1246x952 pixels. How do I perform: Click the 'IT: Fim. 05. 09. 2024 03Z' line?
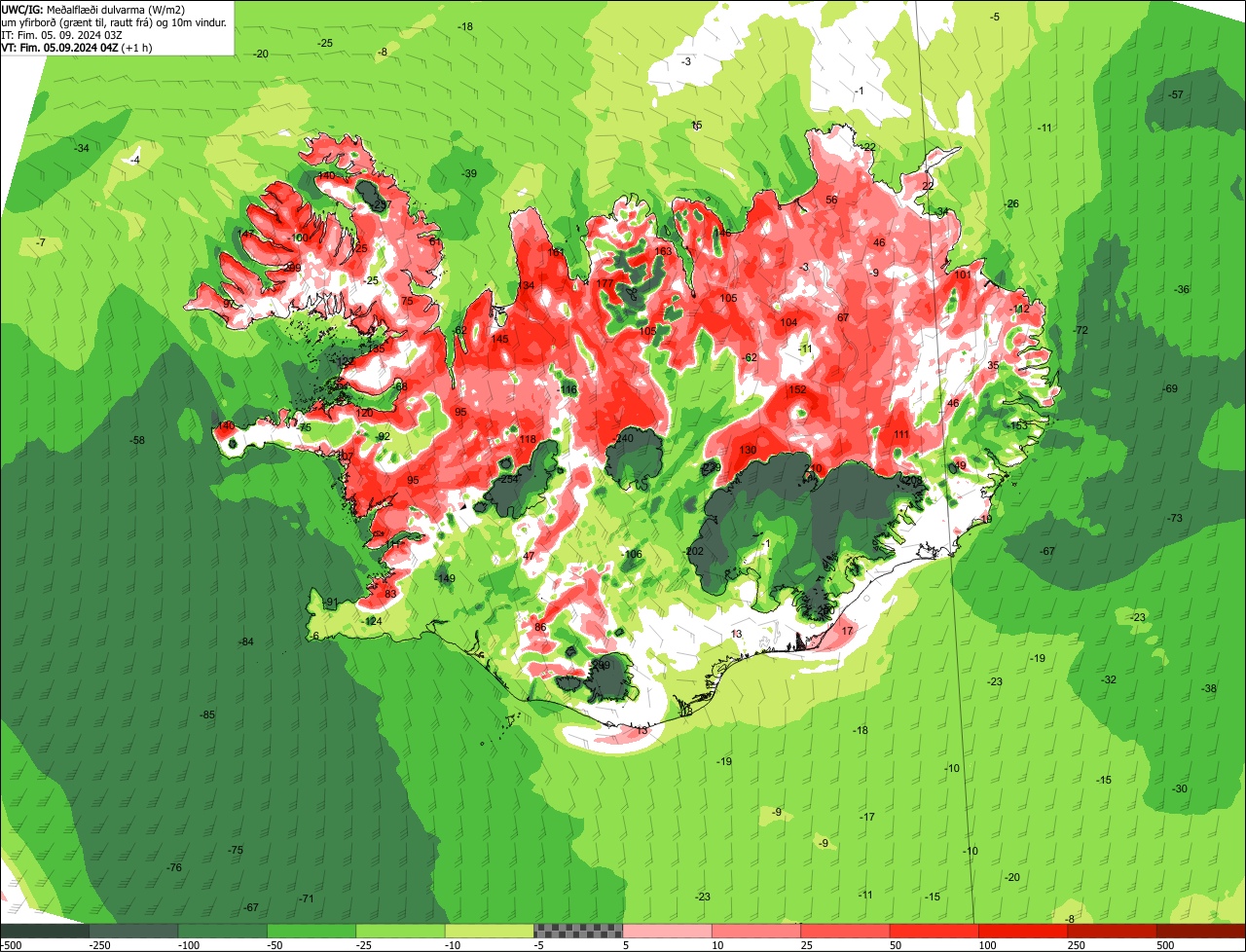click(62, 34)
